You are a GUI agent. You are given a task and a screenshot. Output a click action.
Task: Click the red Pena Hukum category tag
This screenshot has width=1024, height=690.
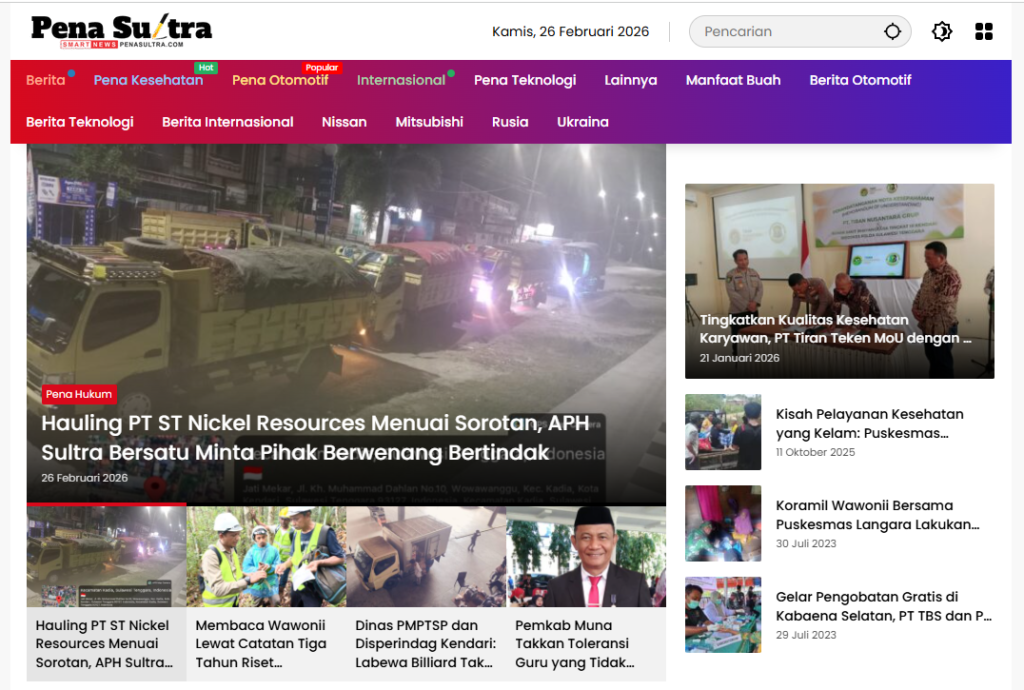[x=79, y=394]
